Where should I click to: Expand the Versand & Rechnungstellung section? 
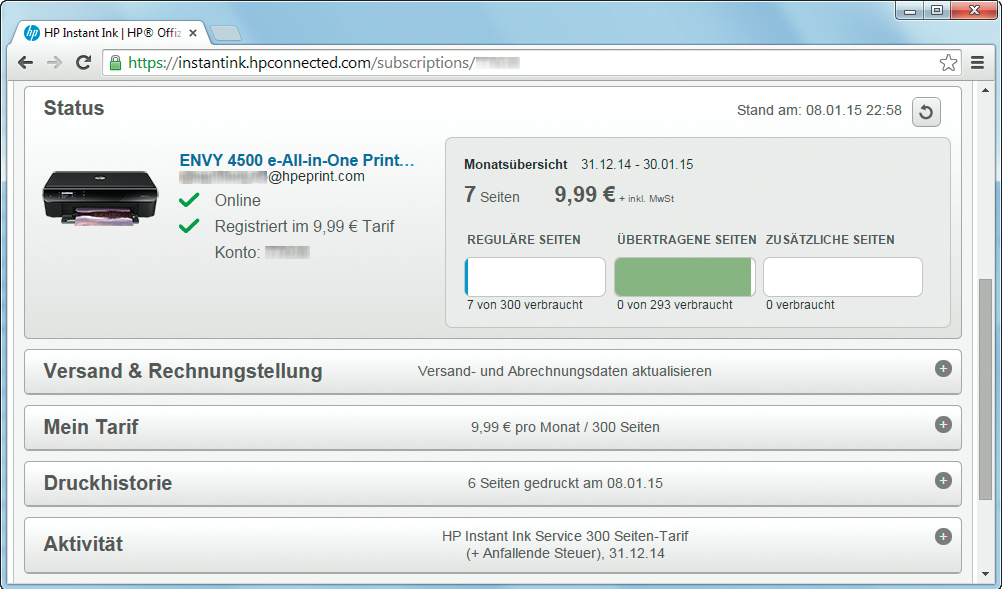pos(943,369)
